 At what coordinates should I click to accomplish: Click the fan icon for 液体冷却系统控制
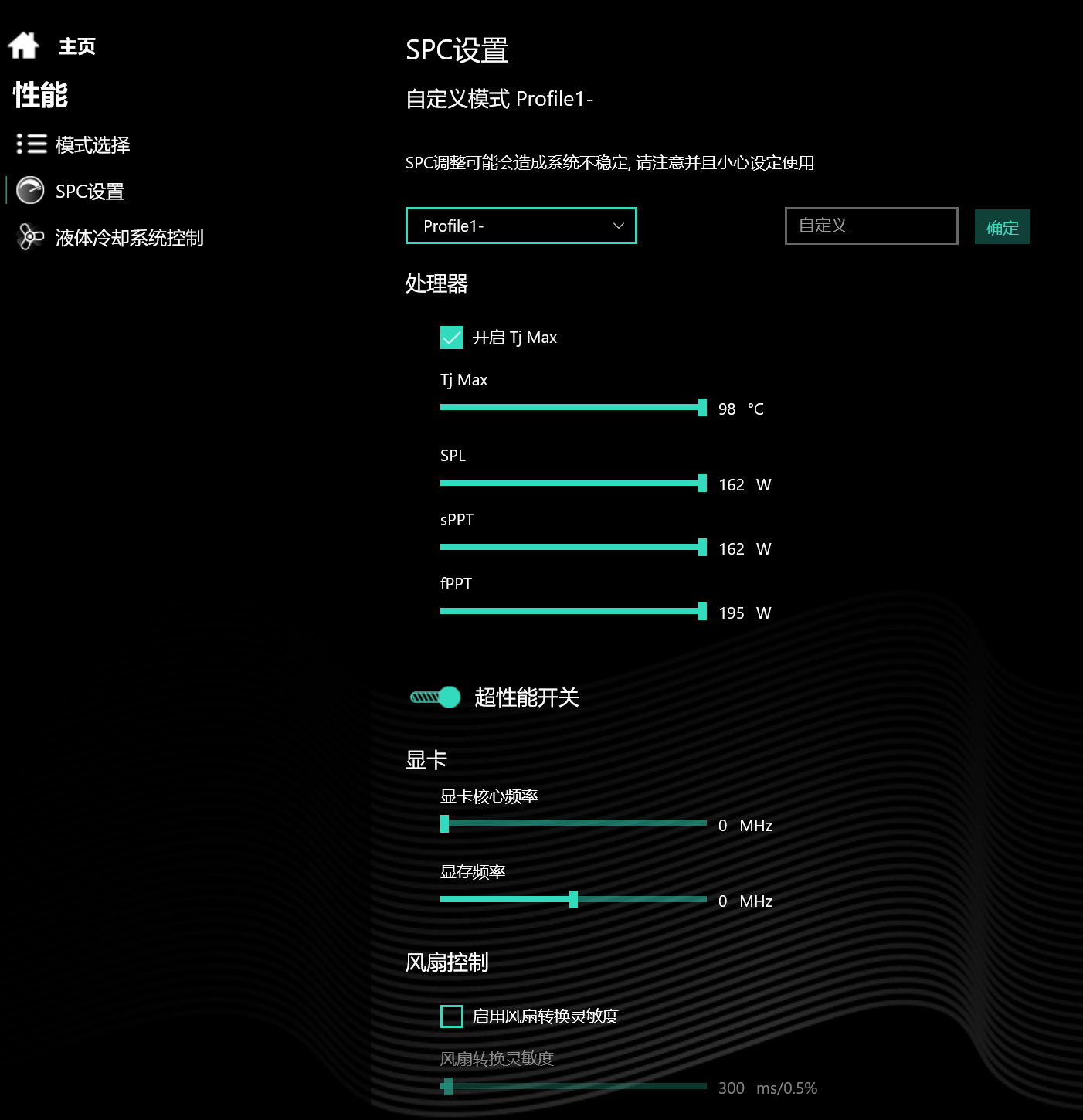point(30,236)
